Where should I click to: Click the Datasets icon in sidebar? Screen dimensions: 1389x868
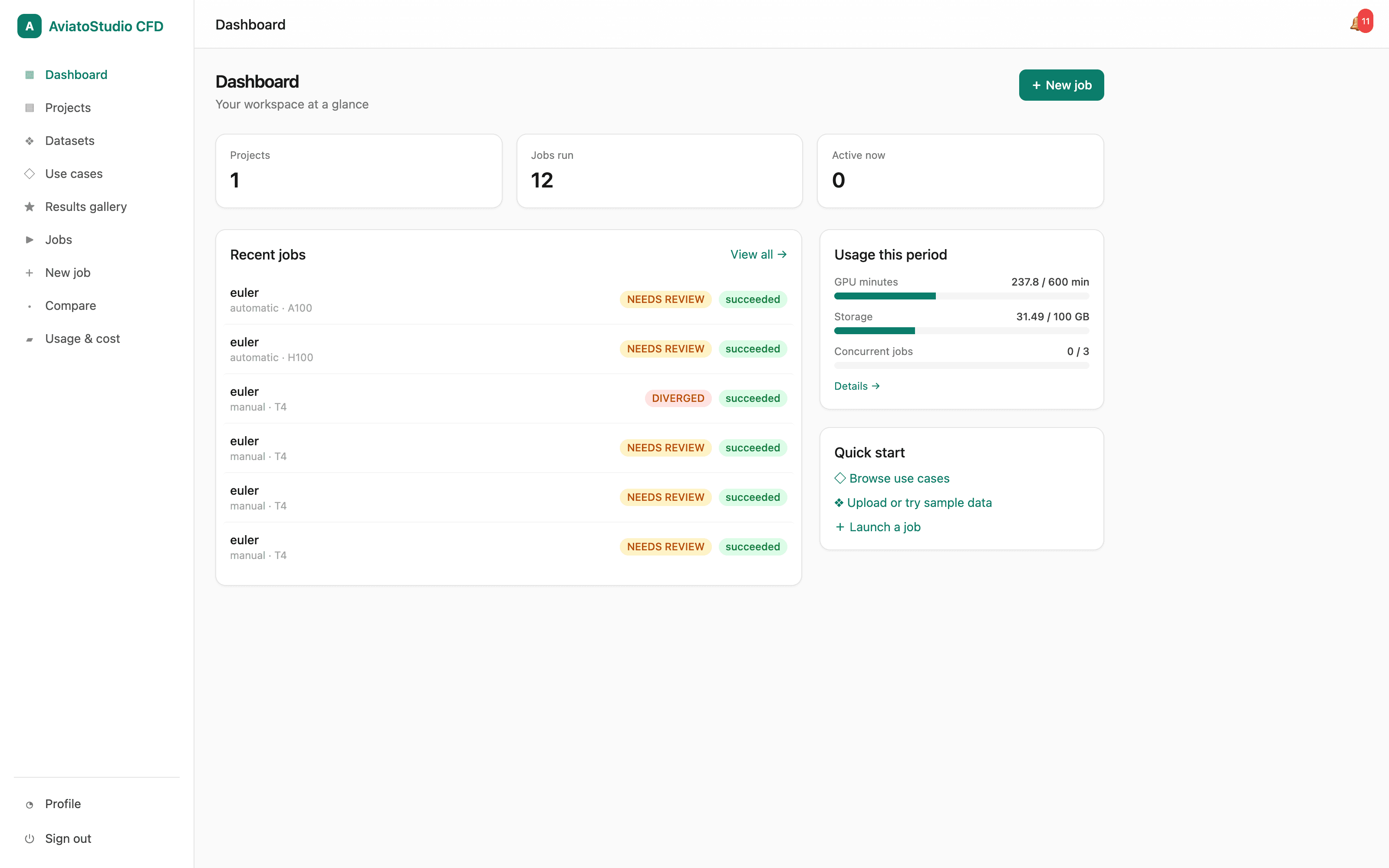click(x=29, y=141)
